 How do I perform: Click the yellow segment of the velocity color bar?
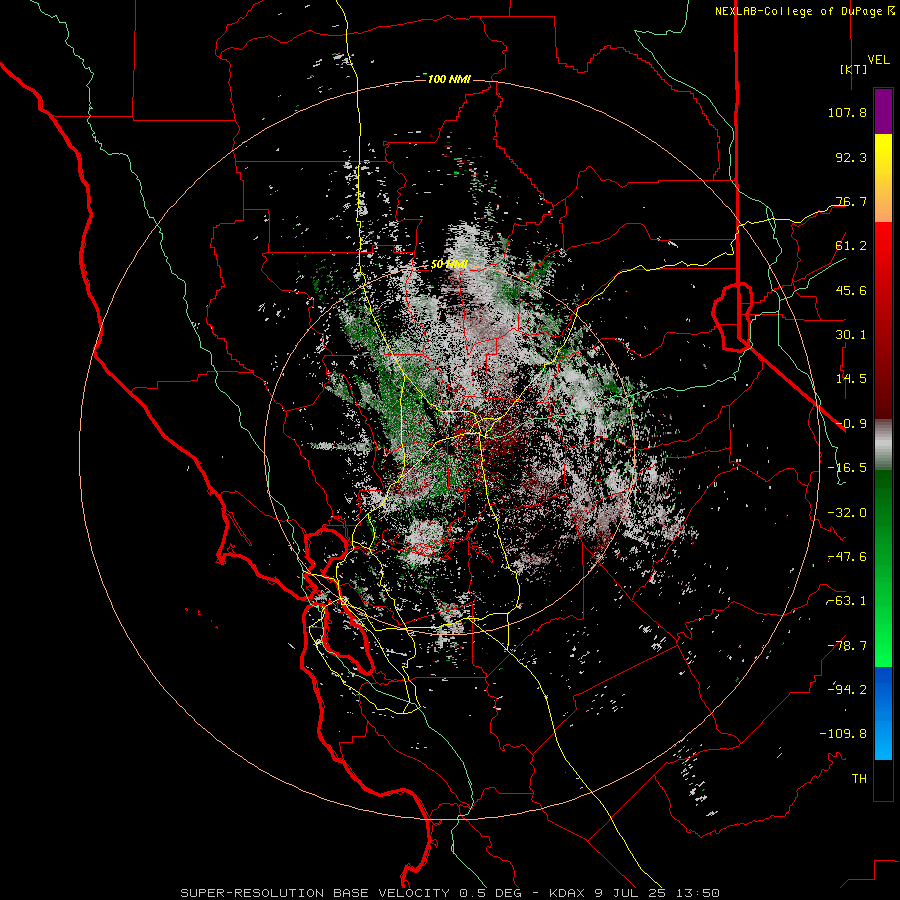883,178
